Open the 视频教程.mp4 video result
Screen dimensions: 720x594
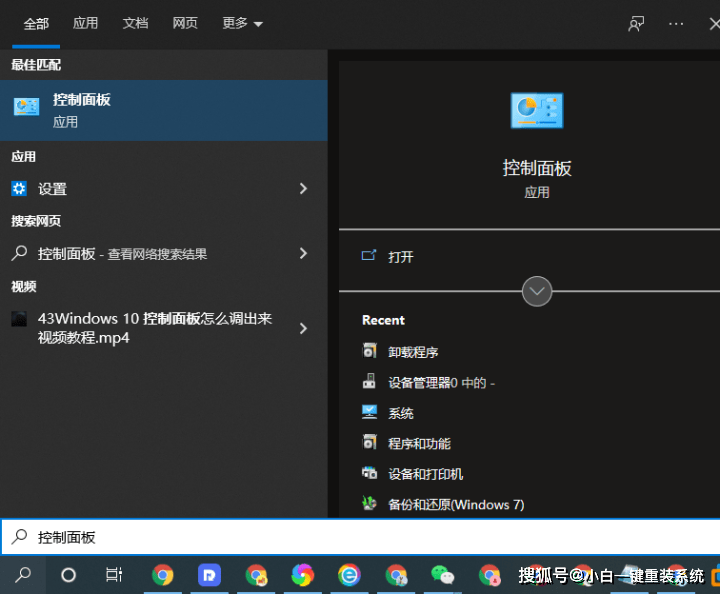(150, 328)
